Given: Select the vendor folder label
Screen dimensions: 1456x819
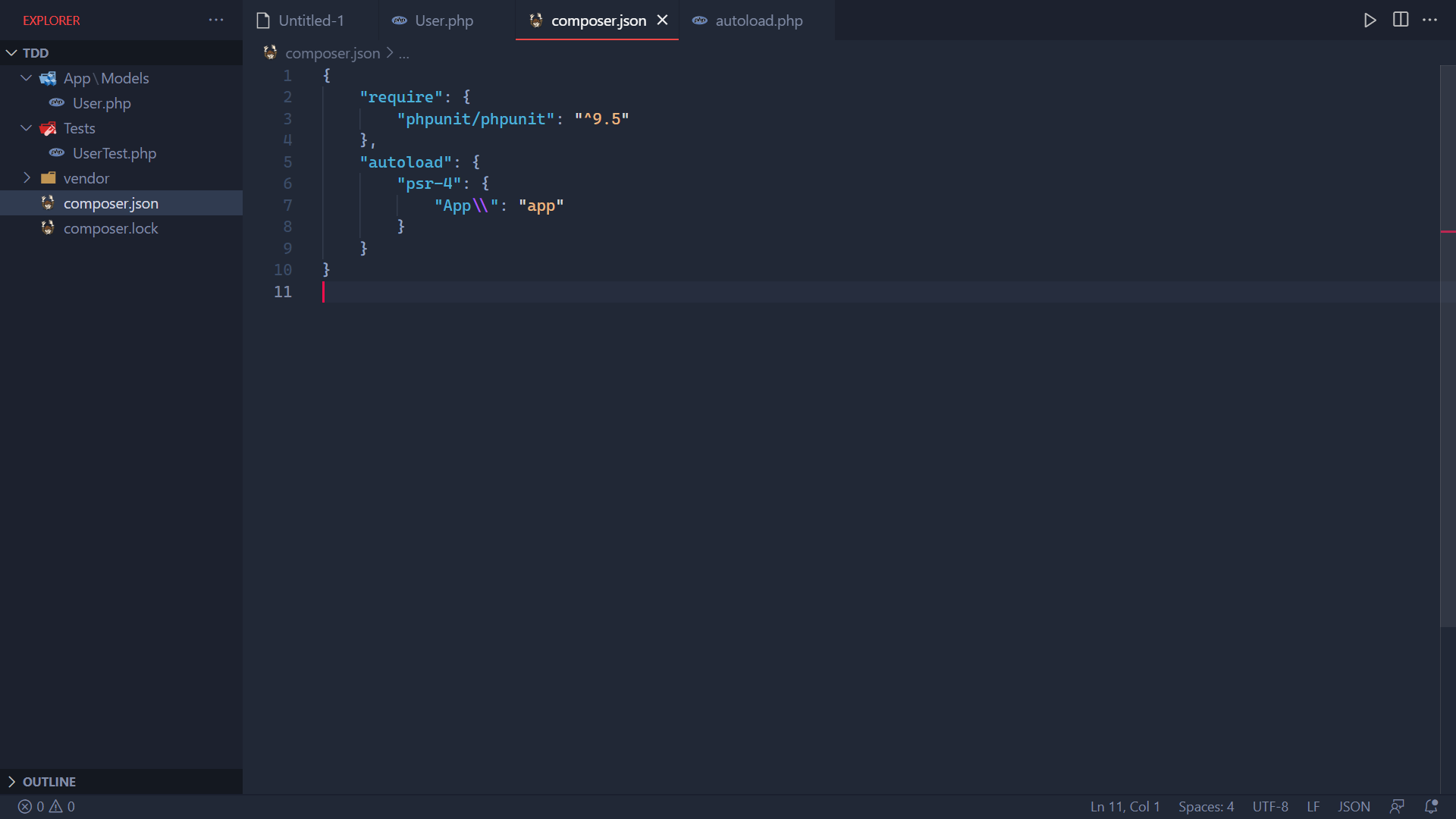Looking at the screenshot, I should (86, 178).
